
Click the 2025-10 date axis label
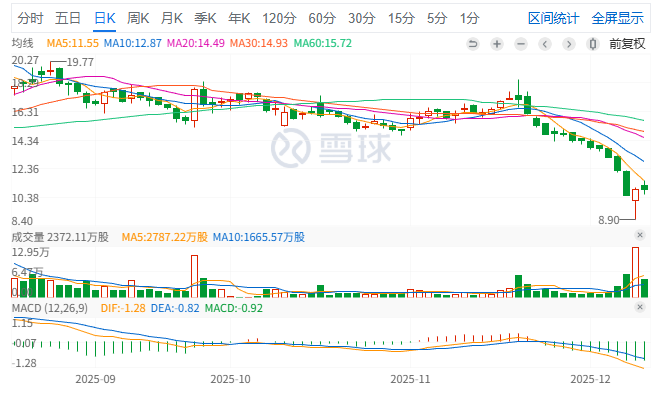230,379
